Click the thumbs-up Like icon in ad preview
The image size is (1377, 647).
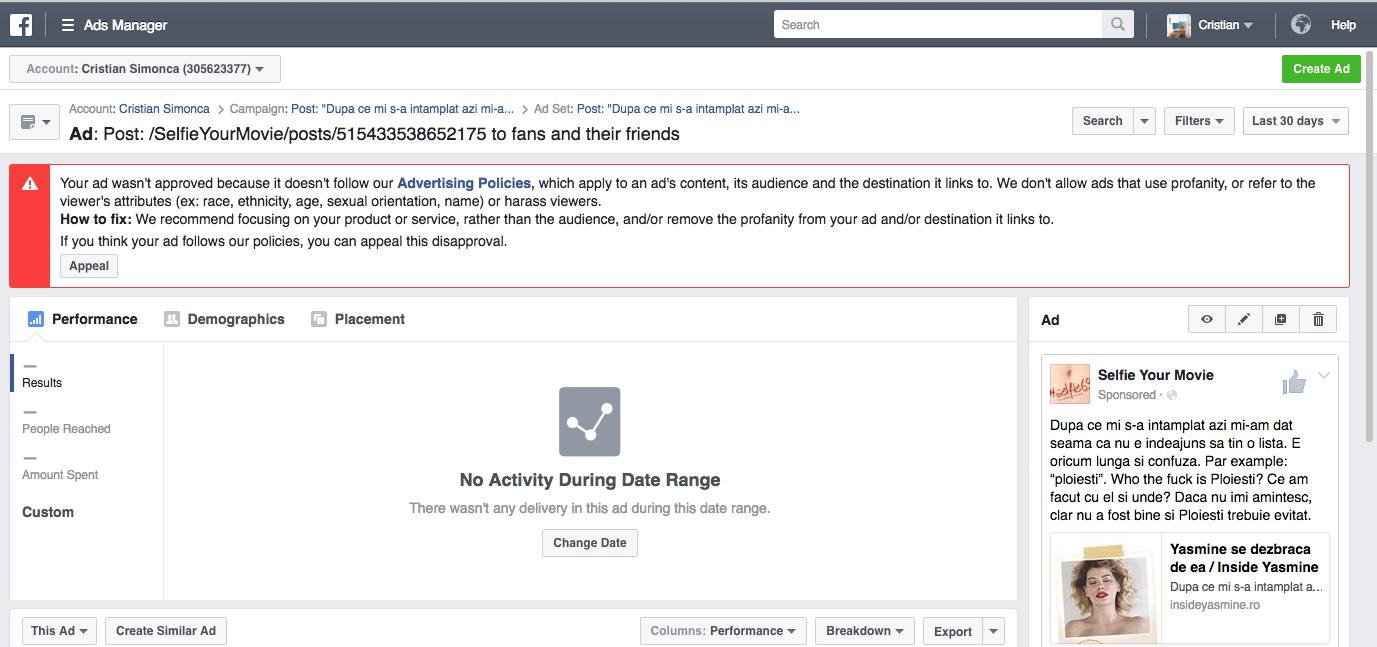pos(1294,382)
